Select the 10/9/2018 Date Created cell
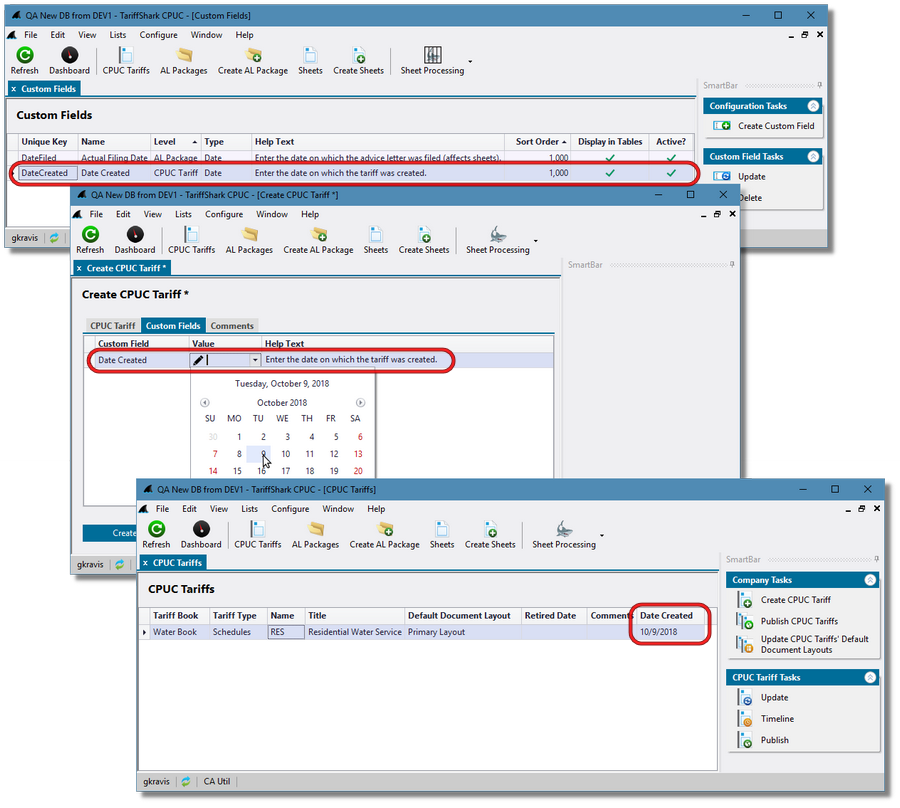Screen dimensions: 900x808 671,632
